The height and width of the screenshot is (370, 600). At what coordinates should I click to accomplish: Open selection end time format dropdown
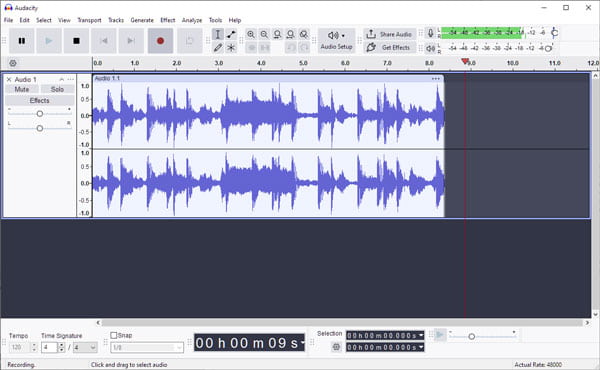pyautogui.click(x=421, y=347)
